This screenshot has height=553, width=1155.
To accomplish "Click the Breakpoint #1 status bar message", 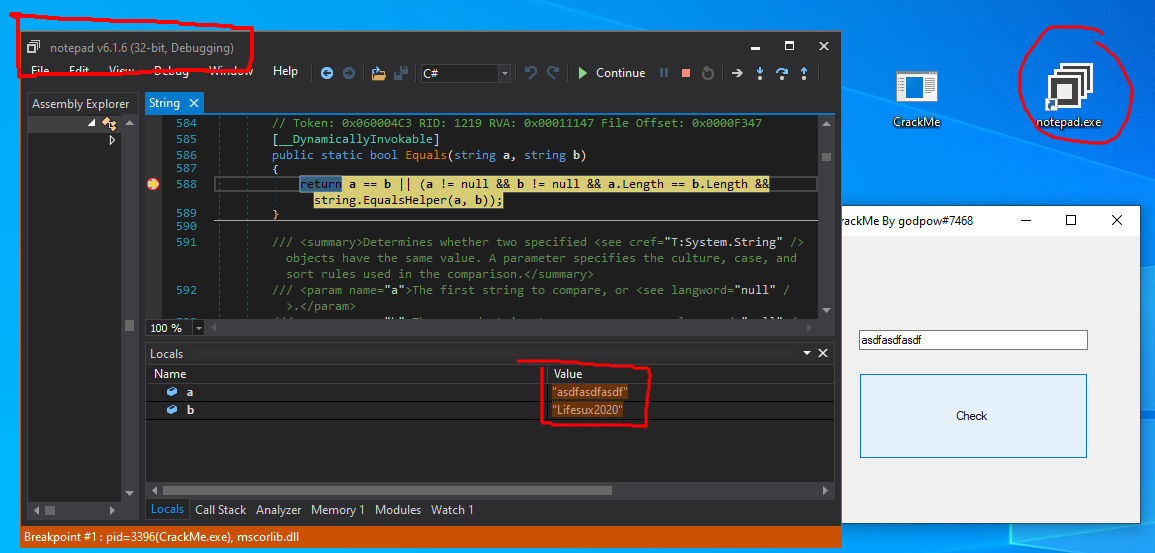I will [161, 538].
